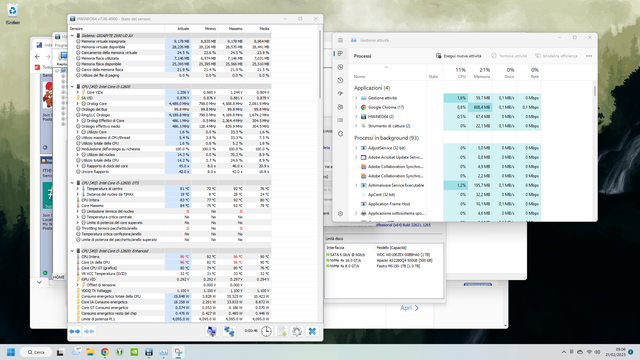Collapse the Sistema GIGABYTE sensor group
640x360 pixels.
pyautogui.click(x=72, y=36)
